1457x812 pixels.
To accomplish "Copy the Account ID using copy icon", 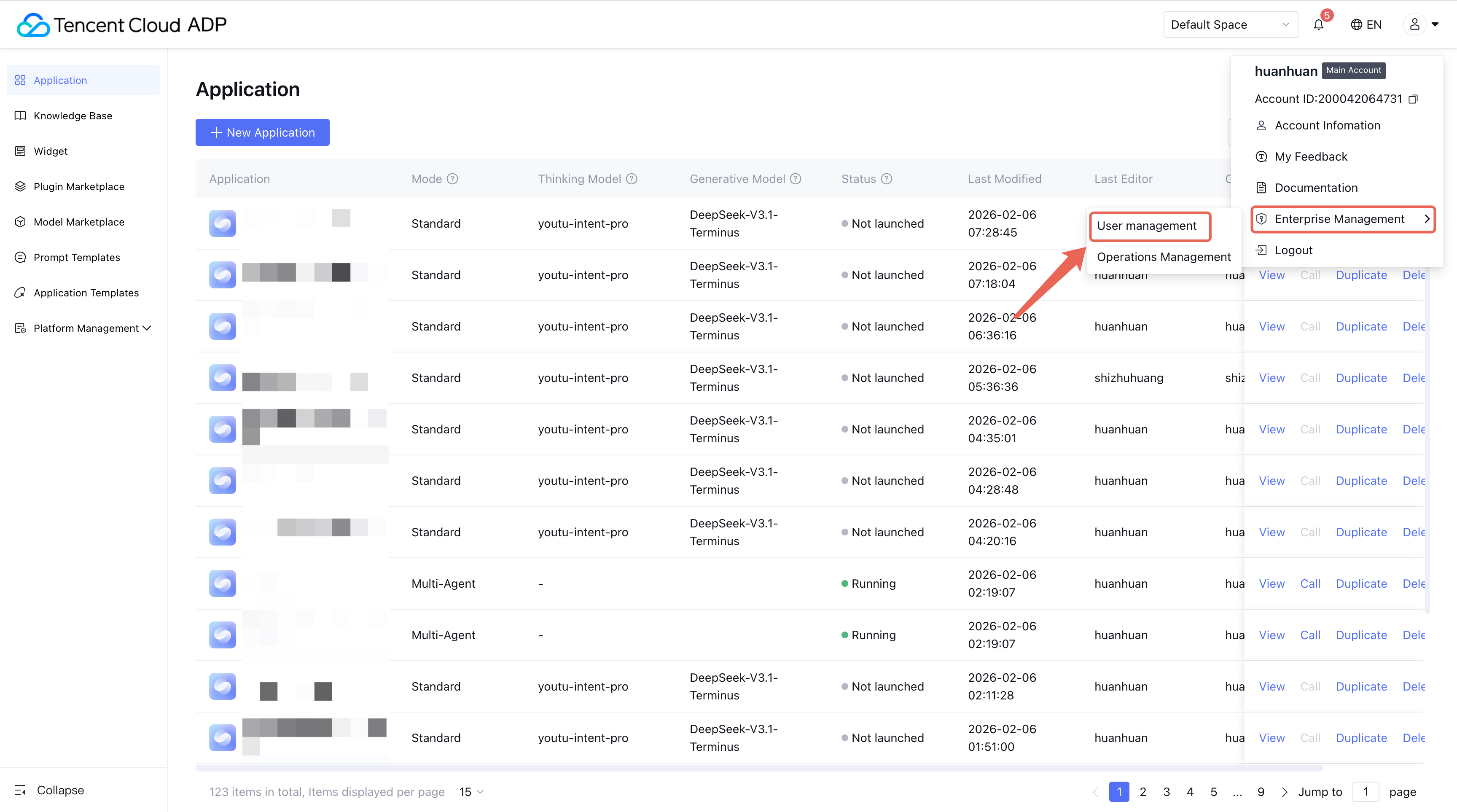I will [x=1413, y=99].
